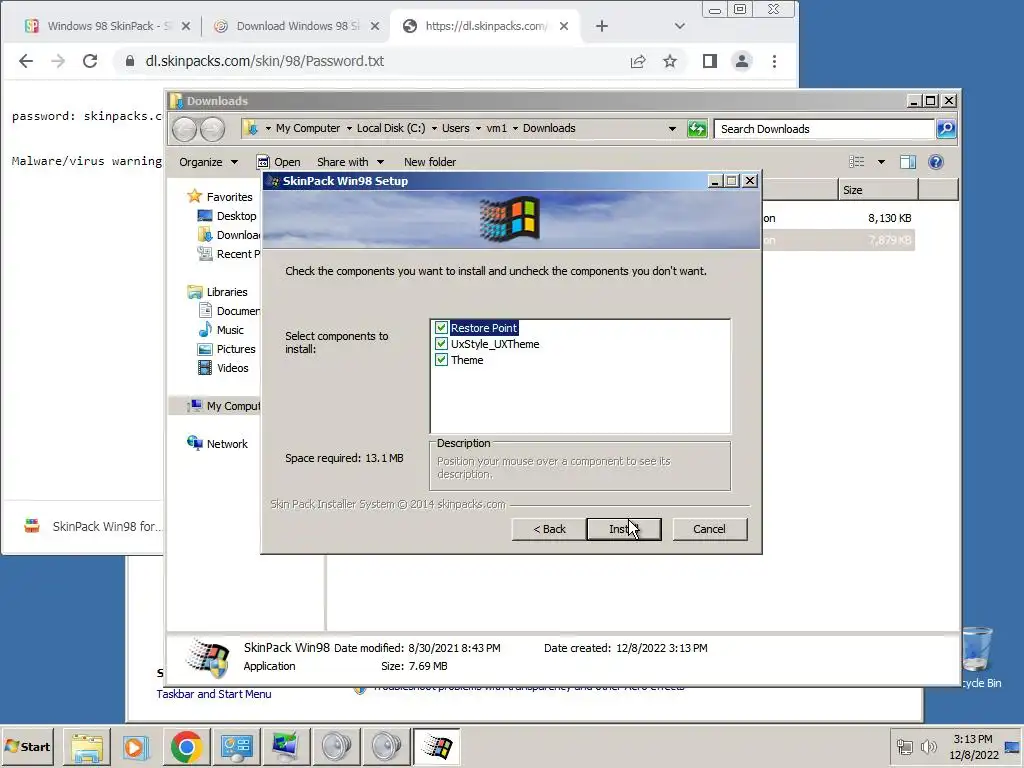Click the network tray icon

(x=904, y=746)
